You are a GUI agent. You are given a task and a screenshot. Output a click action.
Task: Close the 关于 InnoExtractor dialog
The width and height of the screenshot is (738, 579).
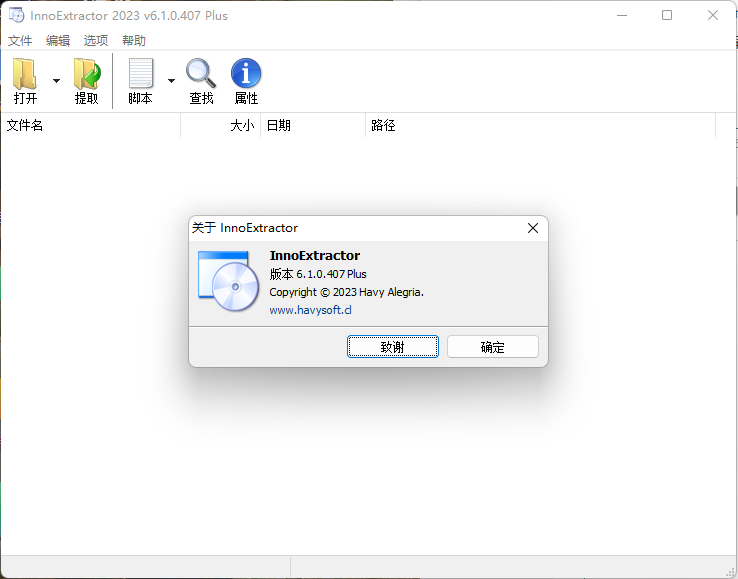pyautogui.click(x=533, y=228)
